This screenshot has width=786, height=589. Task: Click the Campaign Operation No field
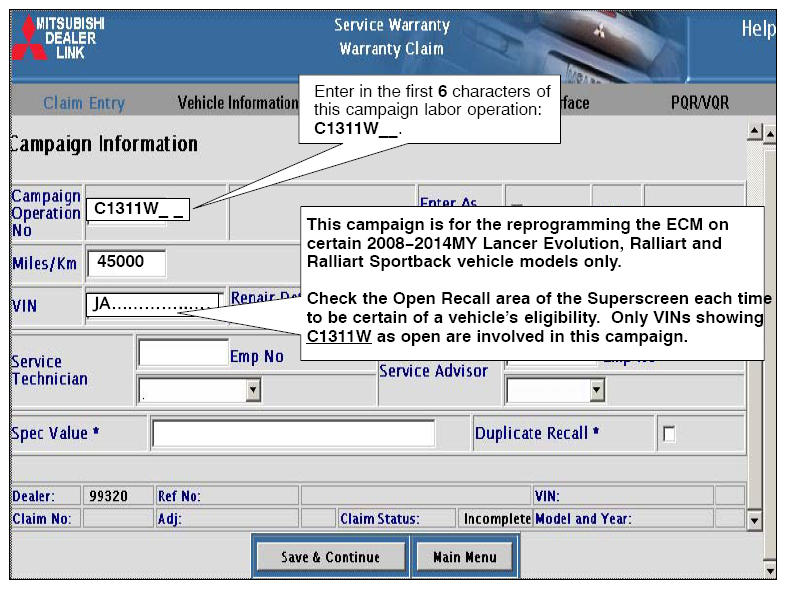click(138, 209)
